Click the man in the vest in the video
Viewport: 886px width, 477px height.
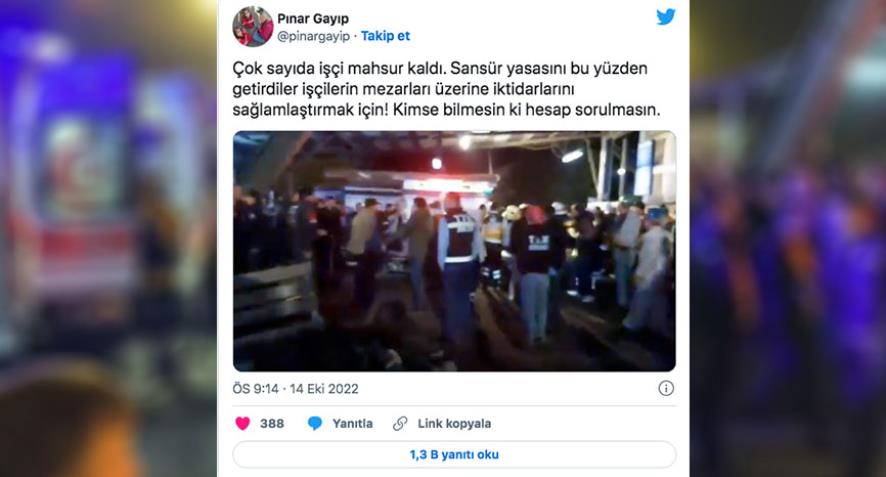(459, 266)
